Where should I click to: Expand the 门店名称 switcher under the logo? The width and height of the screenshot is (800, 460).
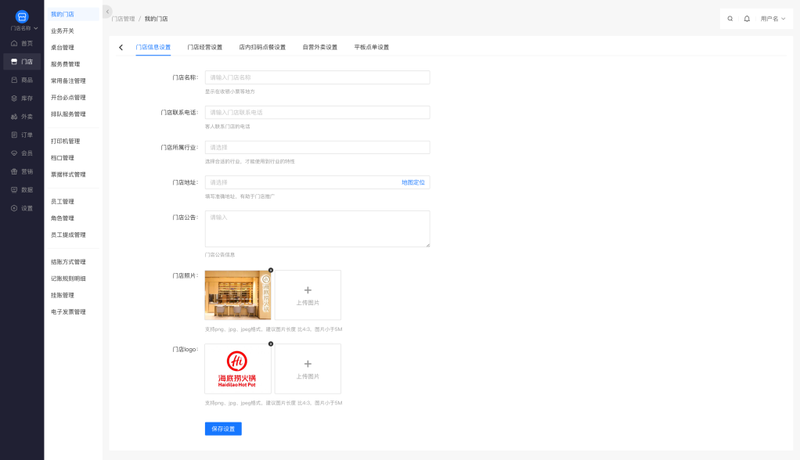click(x=24, y=28)
